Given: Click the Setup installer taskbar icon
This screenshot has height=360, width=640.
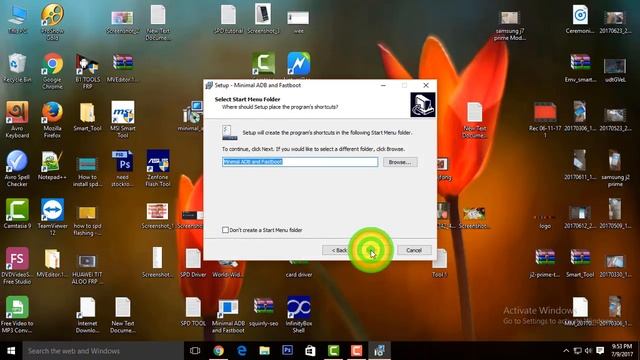Looking at the screenshot, I should point(380,351).
